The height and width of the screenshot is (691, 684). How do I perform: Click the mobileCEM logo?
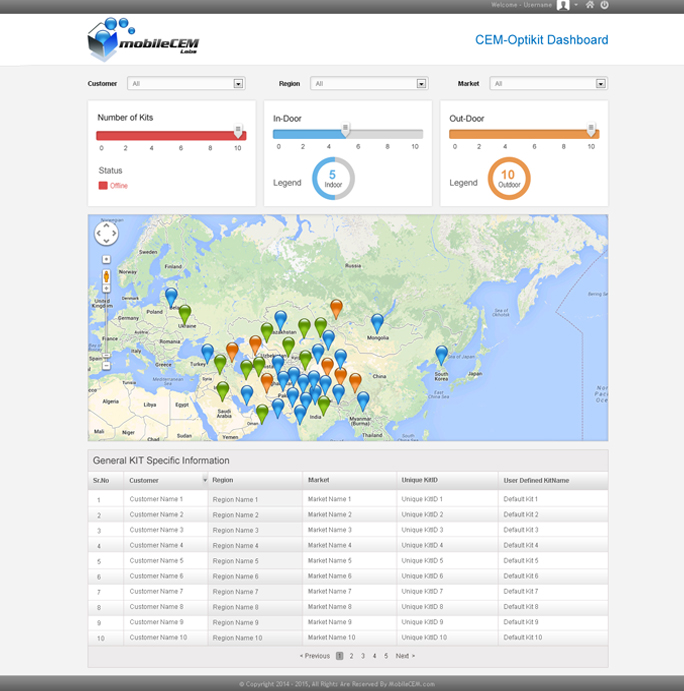[143, 40]
